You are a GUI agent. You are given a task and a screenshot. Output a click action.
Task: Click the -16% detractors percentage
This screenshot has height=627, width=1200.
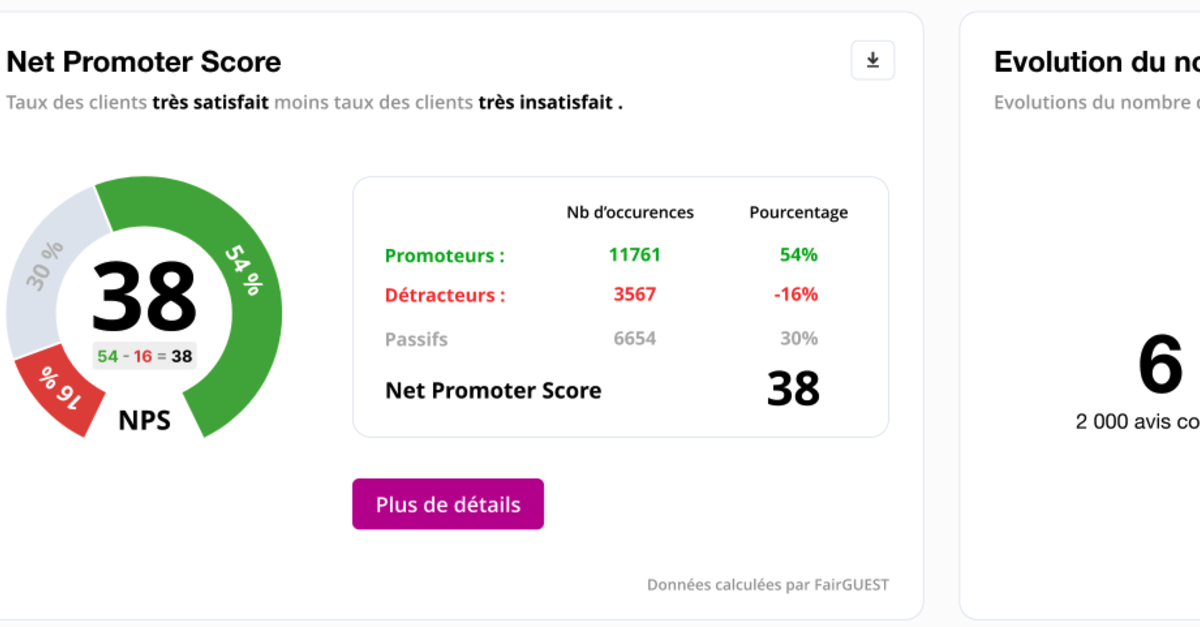(798, 295)
